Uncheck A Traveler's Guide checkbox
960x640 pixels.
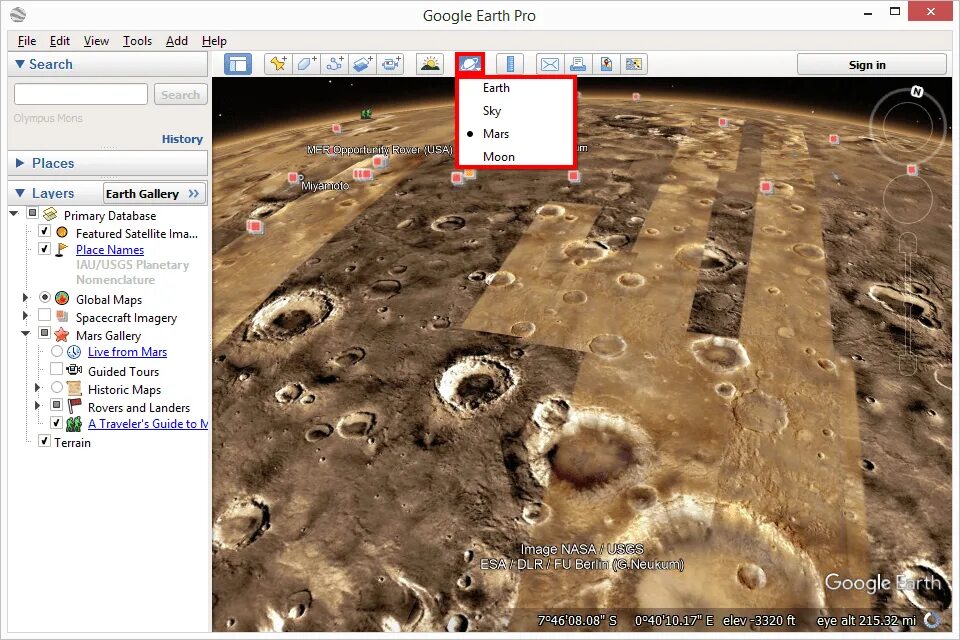tap(56, 423)
